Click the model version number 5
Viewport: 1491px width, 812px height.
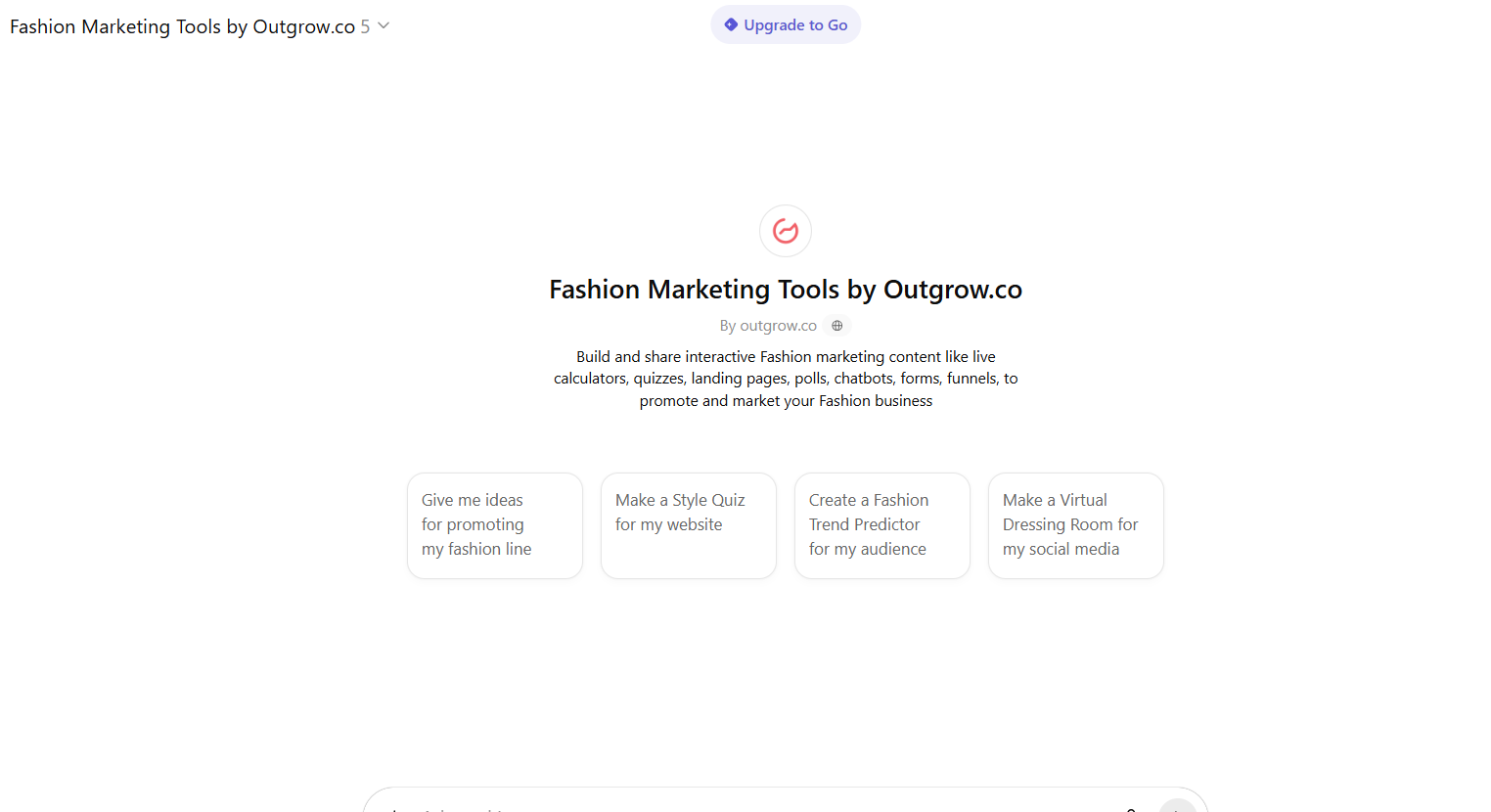click(365, 26)
